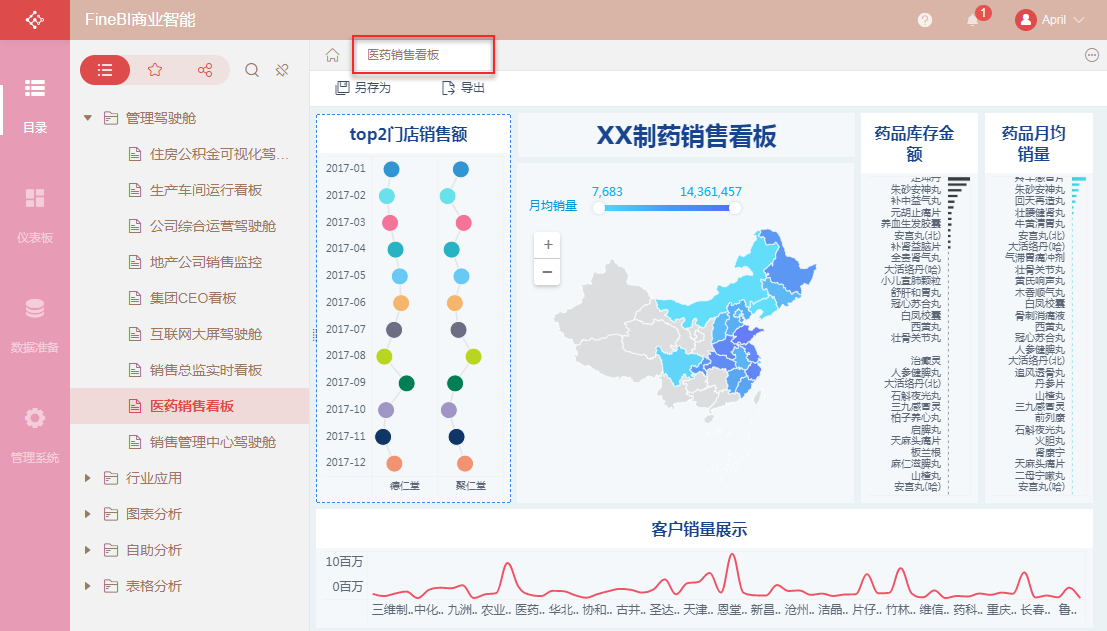Click the 导出 export button
1107x631 pixels.
pyautogui.click(x=463, y=88)
